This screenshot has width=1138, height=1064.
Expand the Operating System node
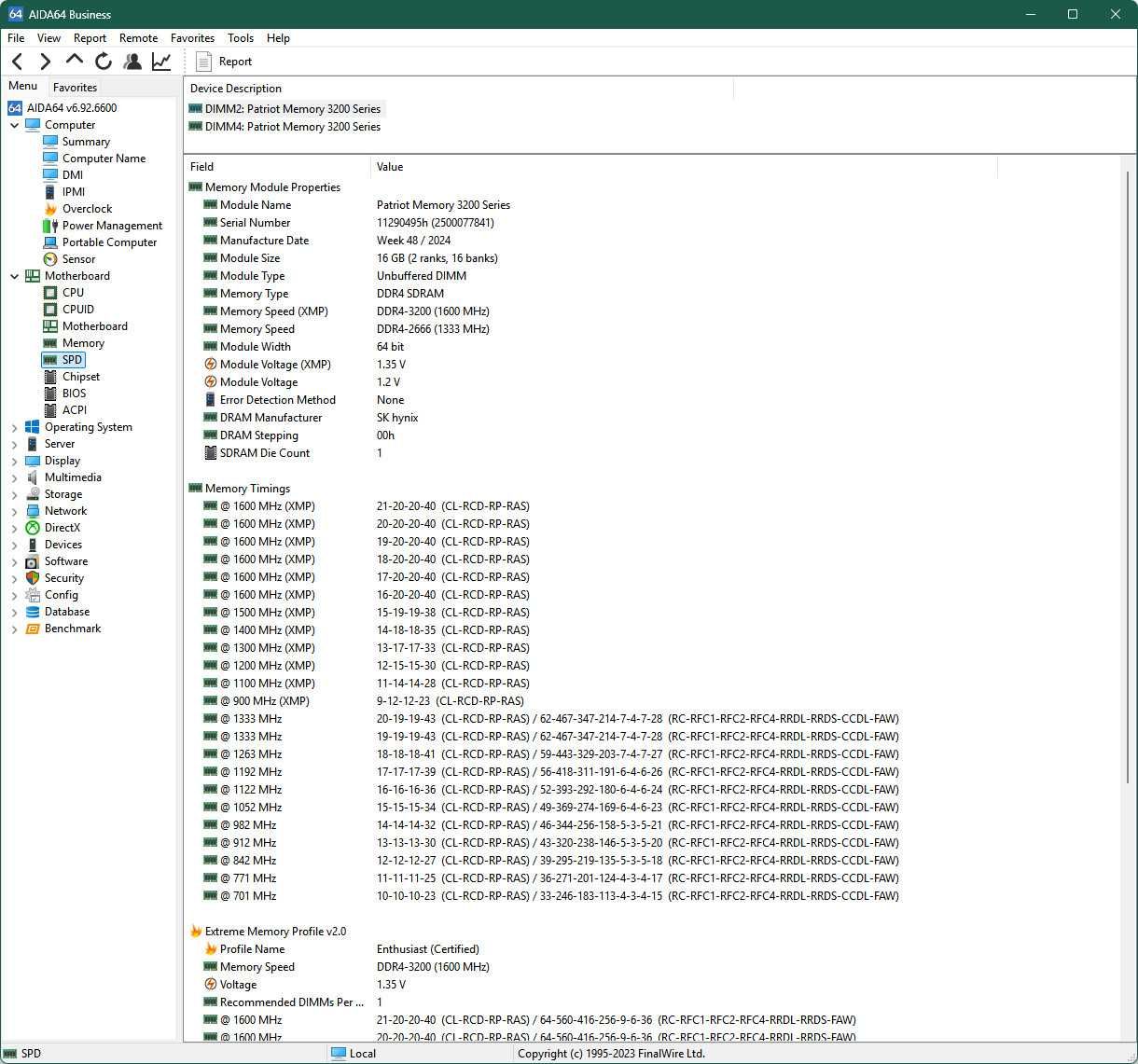point(15,427)
